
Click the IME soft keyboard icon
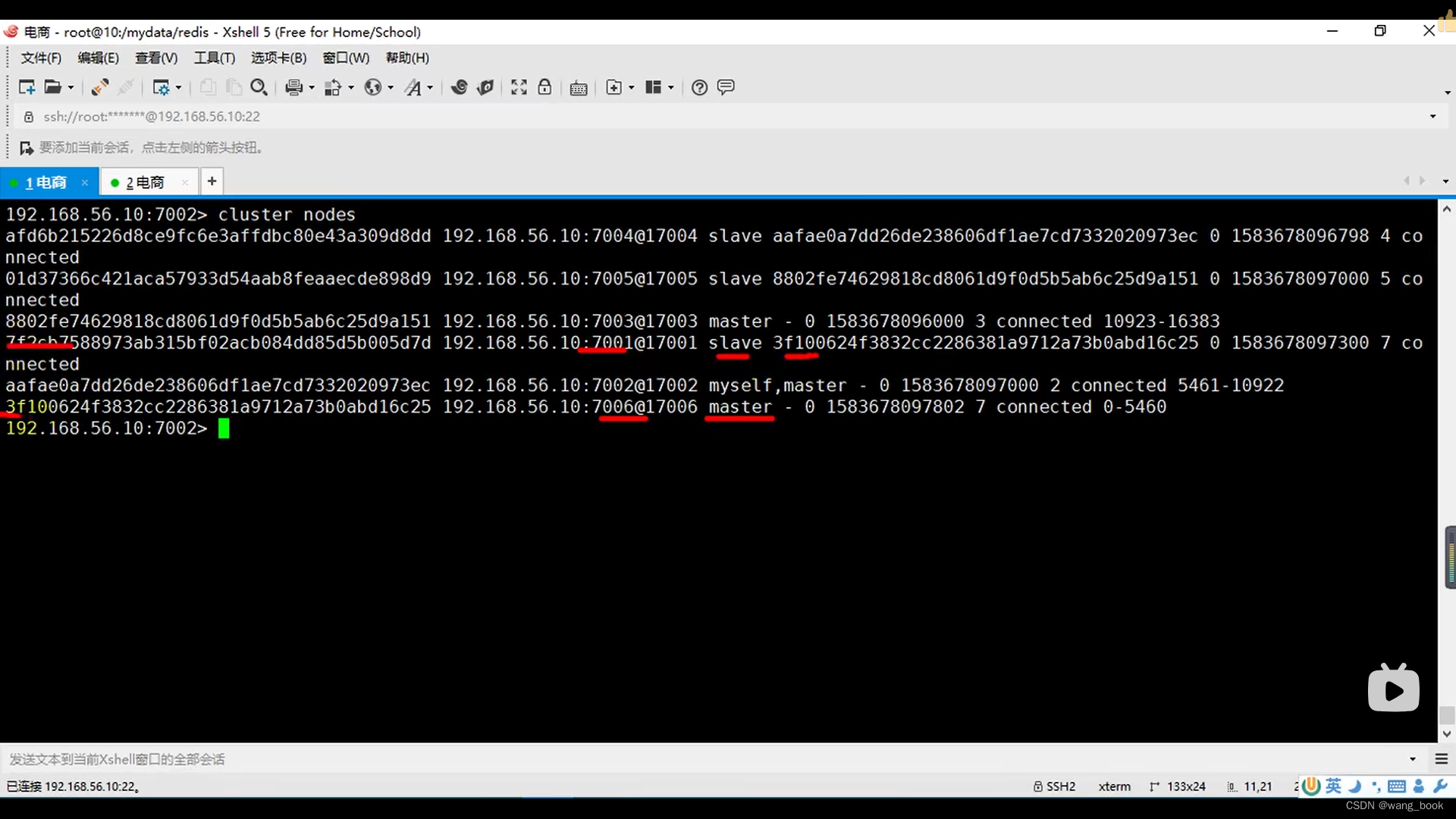pos(1397,786)
